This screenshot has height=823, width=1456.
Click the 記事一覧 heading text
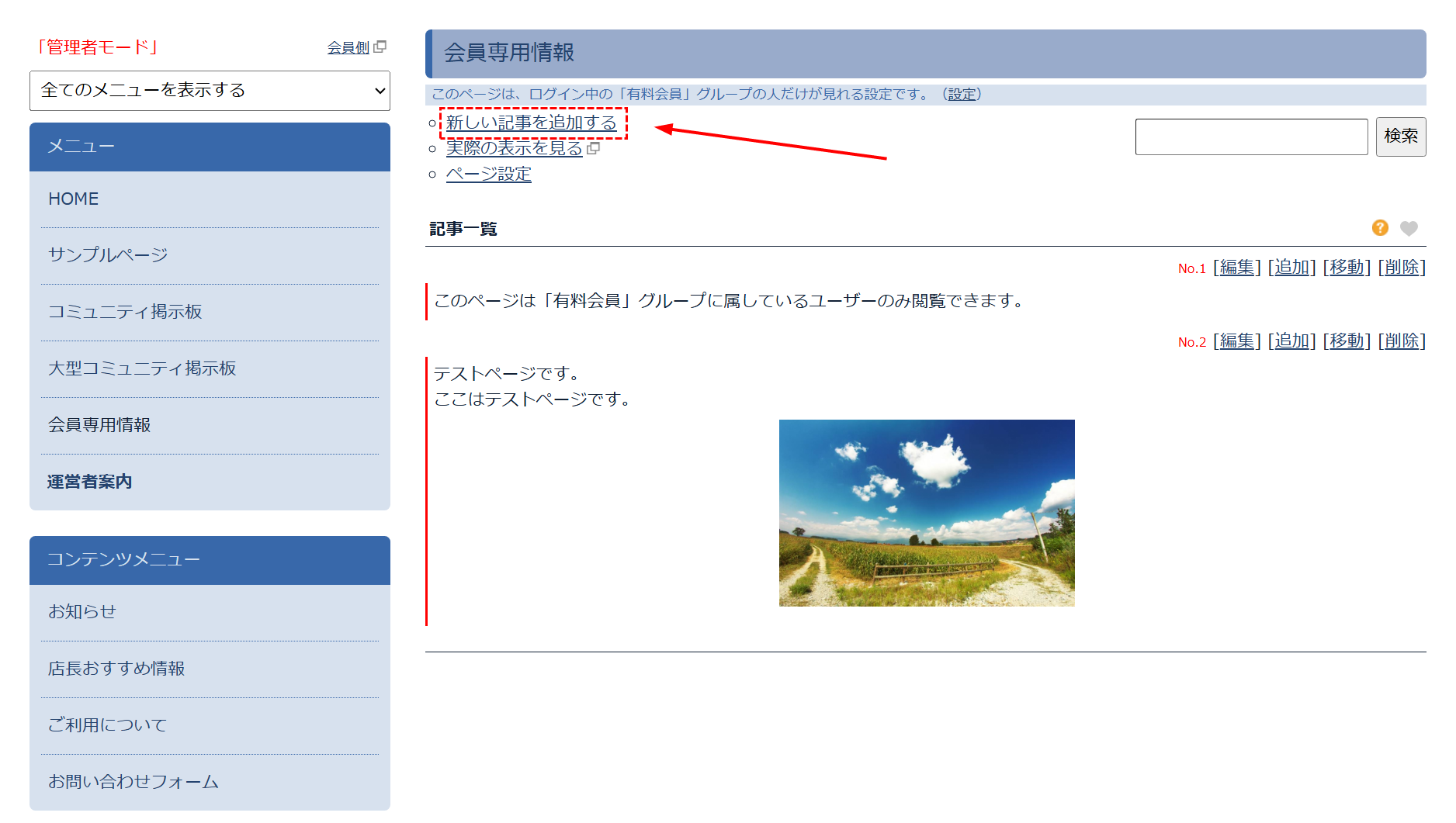pos(463,229)
